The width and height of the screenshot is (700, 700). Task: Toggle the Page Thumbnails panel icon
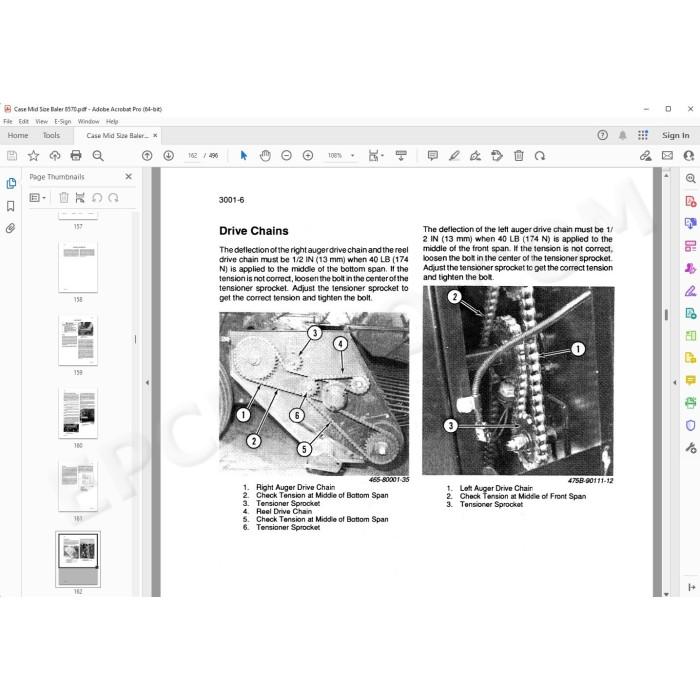[11, 183]
